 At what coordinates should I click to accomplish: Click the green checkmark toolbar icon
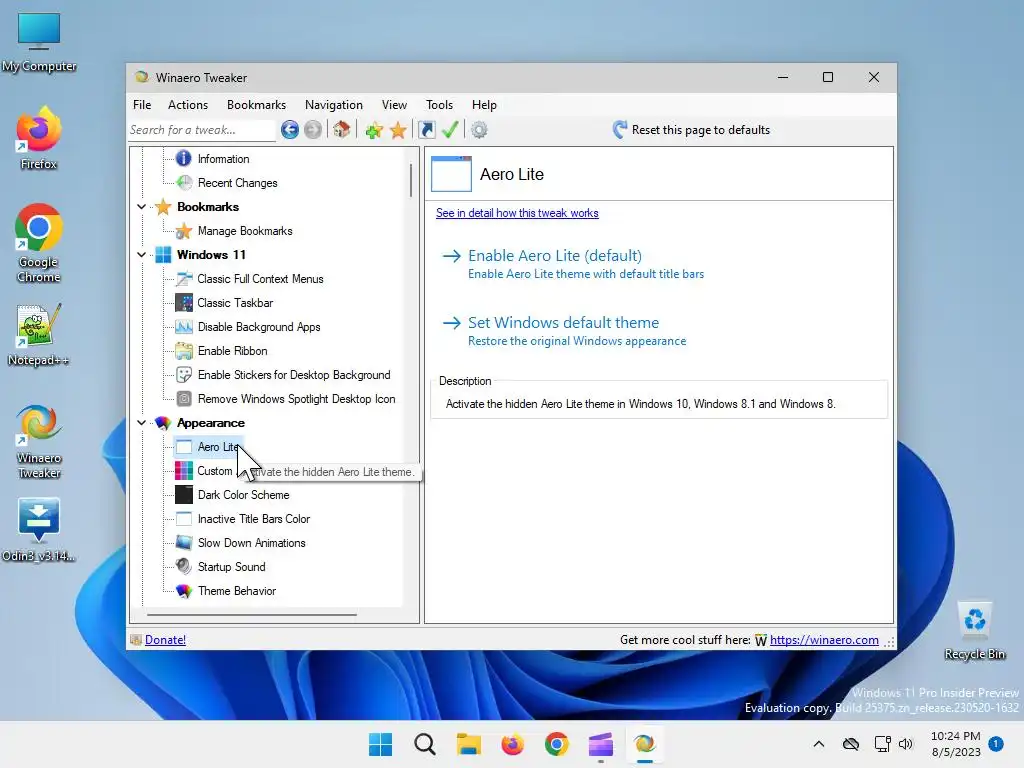pos(450,129)
